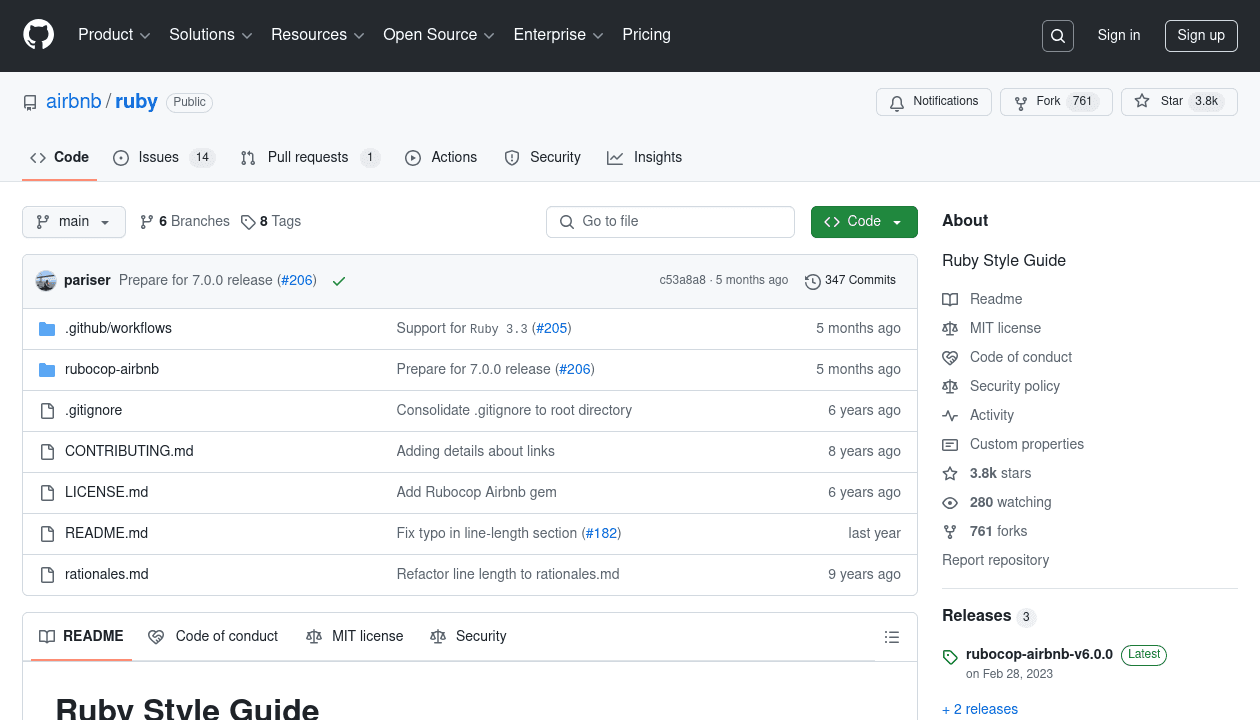Click the commit history clock icon
The image size is (1260, 720).
(812, 281)
